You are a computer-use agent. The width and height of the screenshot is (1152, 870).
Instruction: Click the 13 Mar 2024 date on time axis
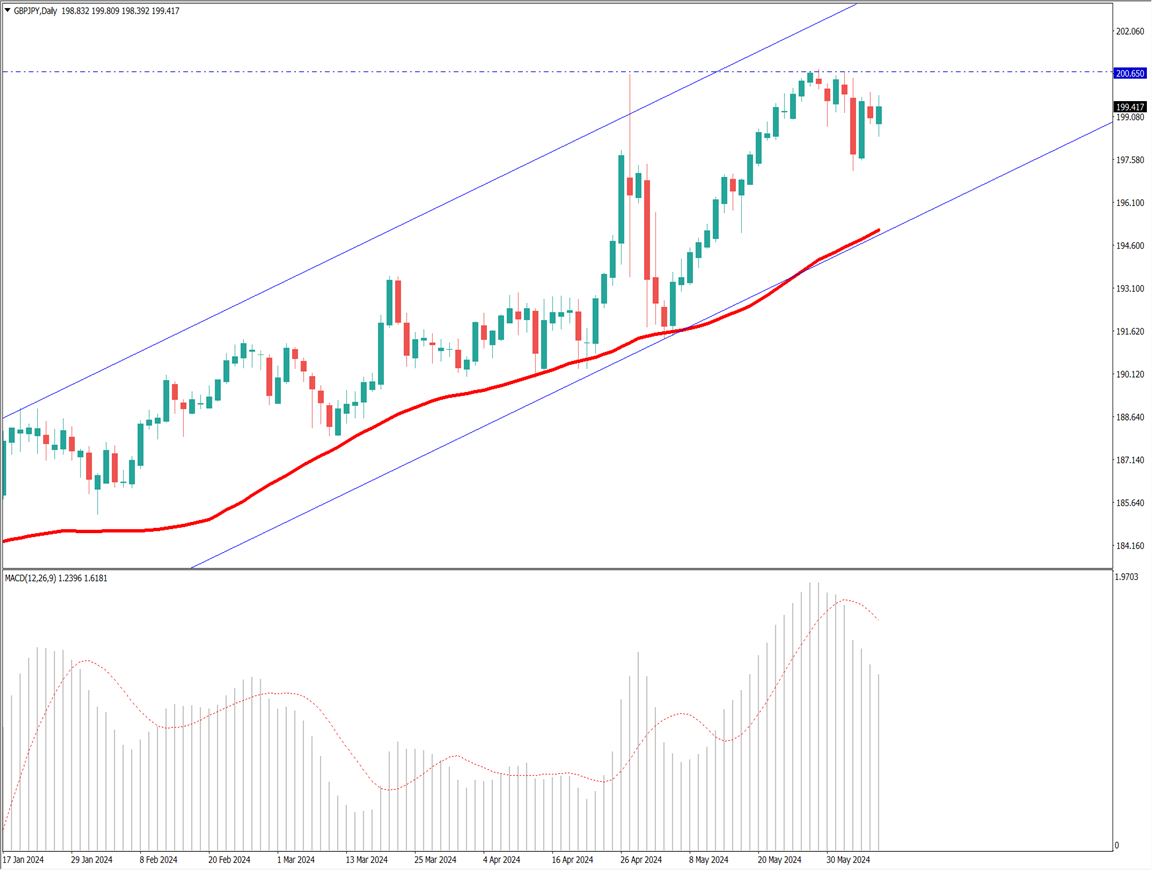364,859
